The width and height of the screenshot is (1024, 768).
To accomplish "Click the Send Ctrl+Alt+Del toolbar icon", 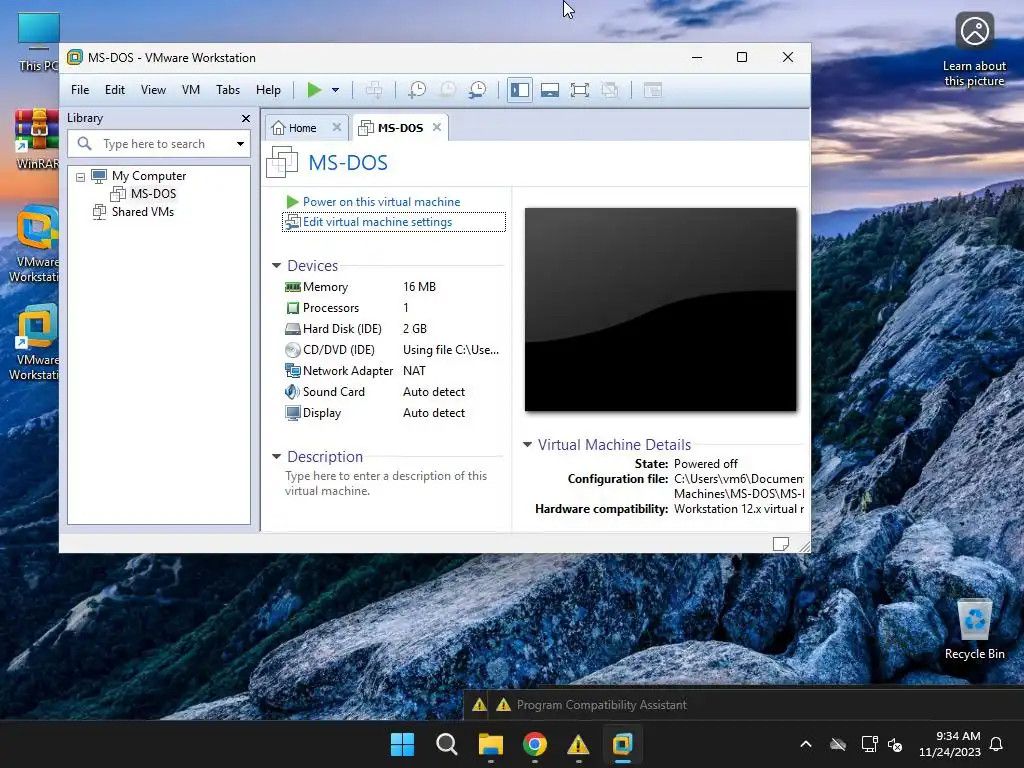I will point(374,90).
